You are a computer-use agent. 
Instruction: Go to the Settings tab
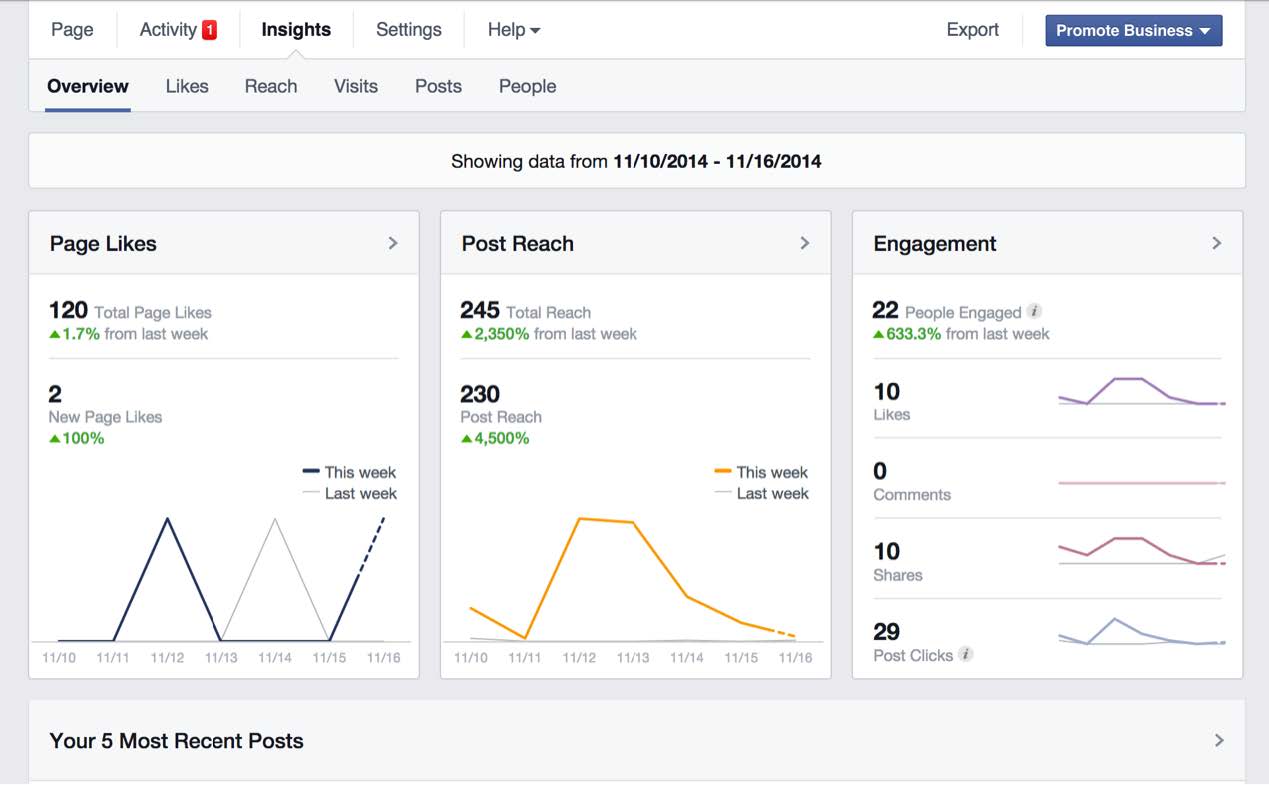pyautogui.click(x=409, y=30)
